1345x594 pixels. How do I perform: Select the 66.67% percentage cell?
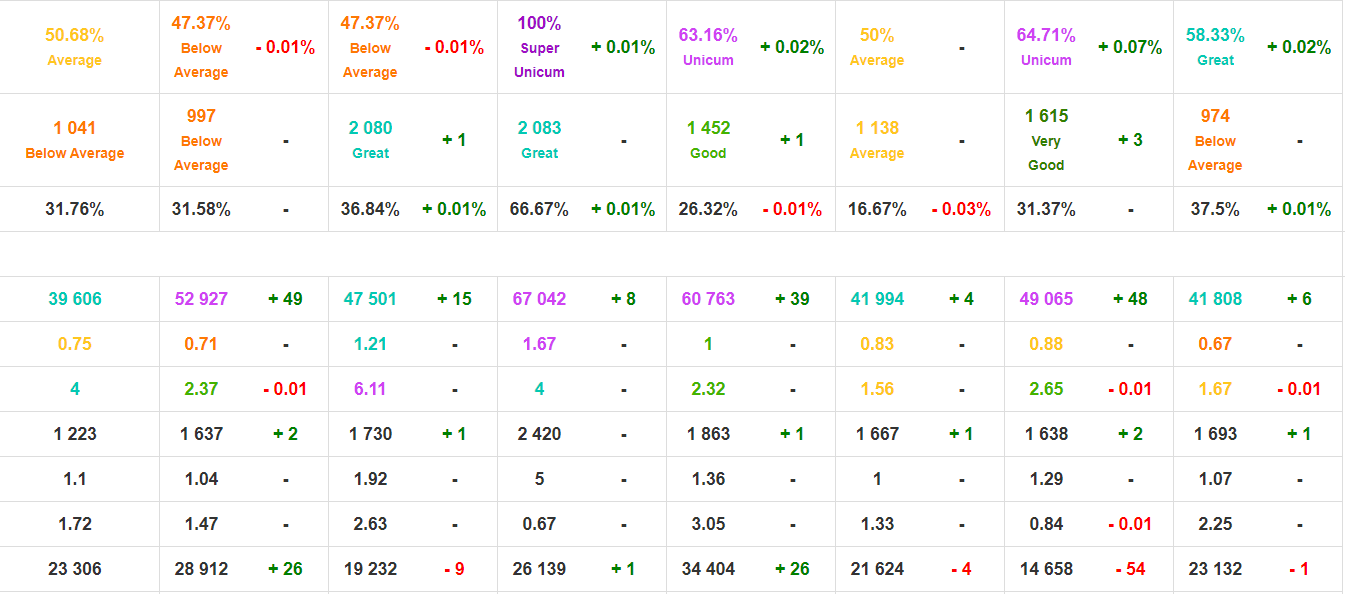[539, 209]
